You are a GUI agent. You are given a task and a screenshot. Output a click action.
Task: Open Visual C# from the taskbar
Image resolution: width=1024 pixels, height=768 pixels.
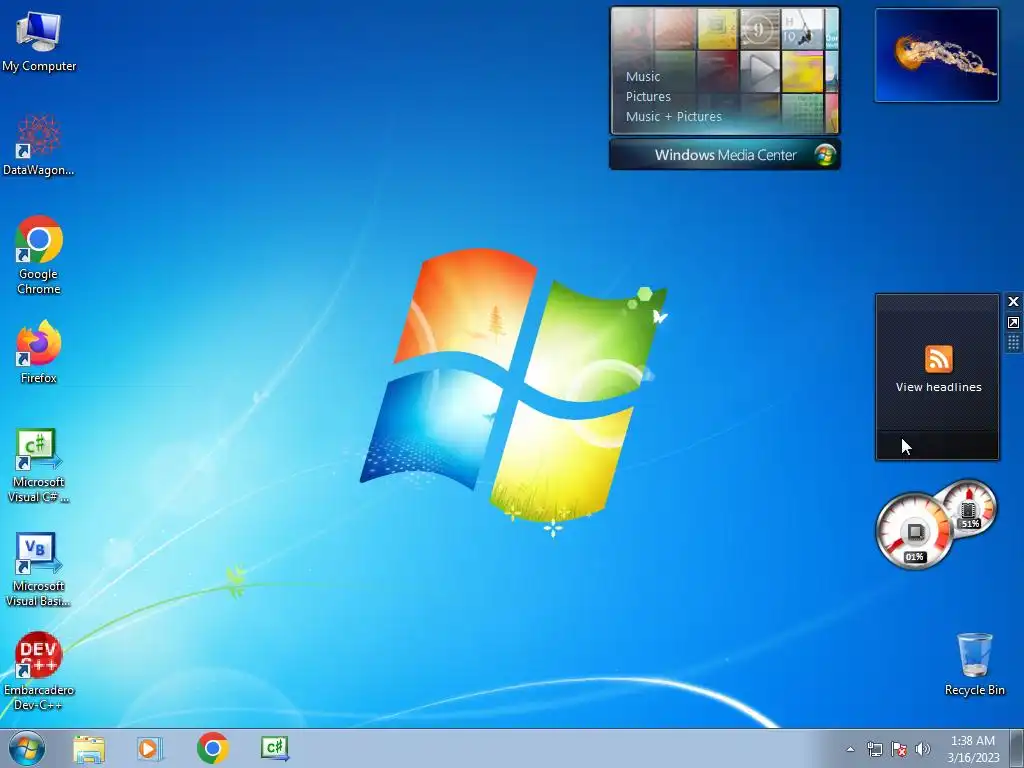coord(274,748)
